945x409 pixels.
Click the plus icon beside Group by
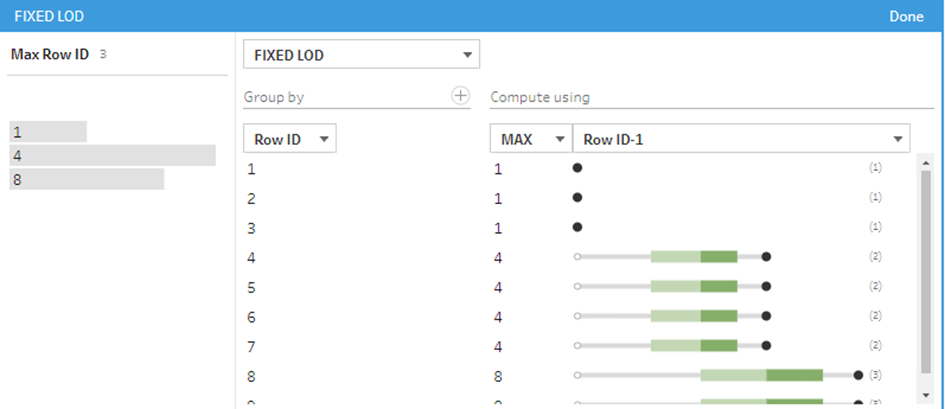[460, 96]
